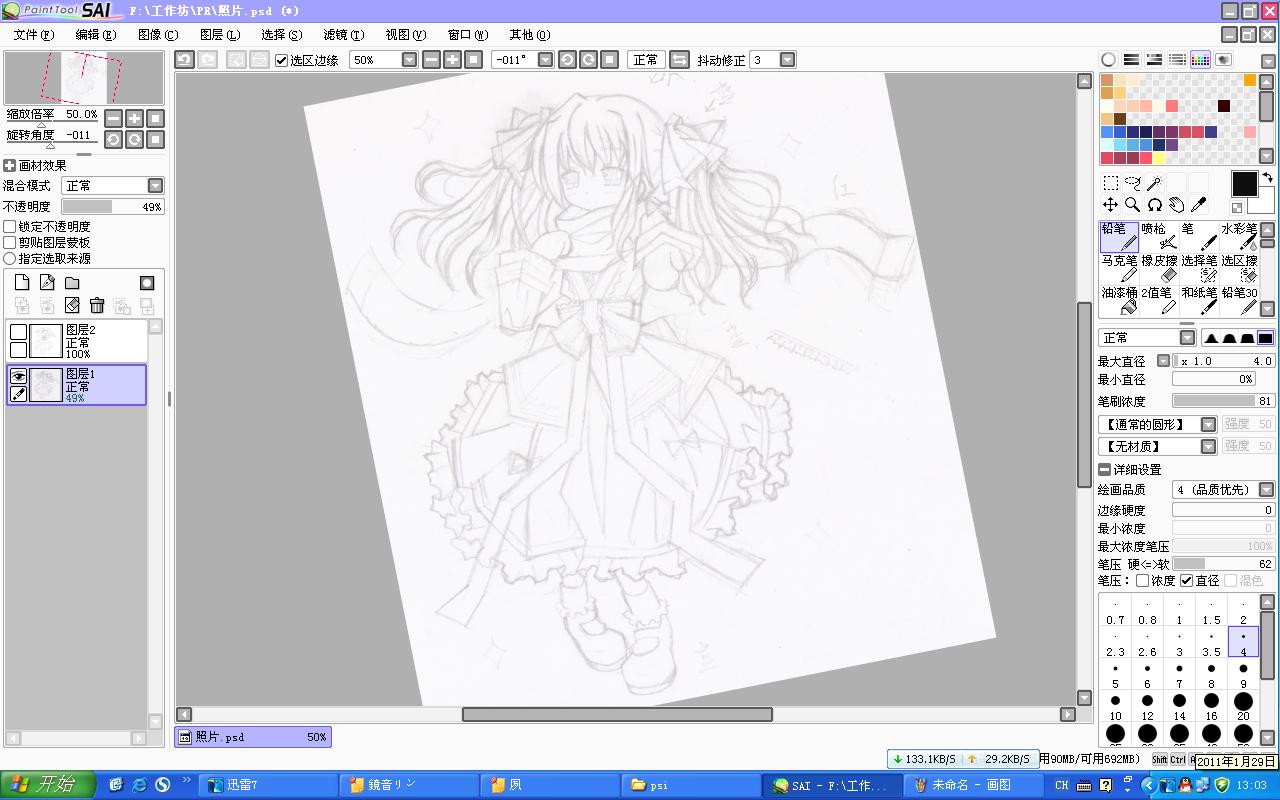The height and width of the screenshot is (800, 1280).
Task: Expand the 画材效果 section
Action: coord(10,166)
